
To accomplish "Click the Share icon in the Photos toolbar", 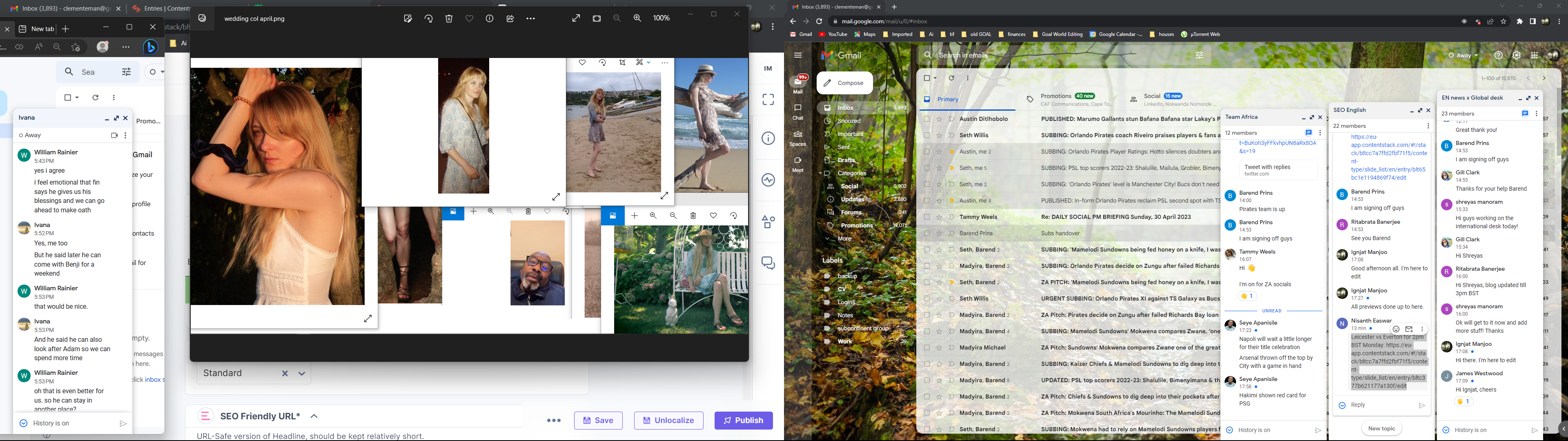I will [510, 19].
